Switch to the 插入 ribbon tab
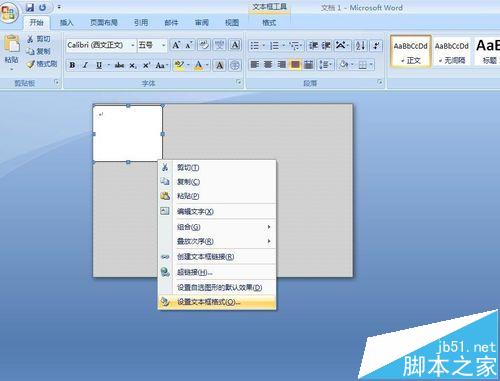500x381 pixels. coord(66,23)
